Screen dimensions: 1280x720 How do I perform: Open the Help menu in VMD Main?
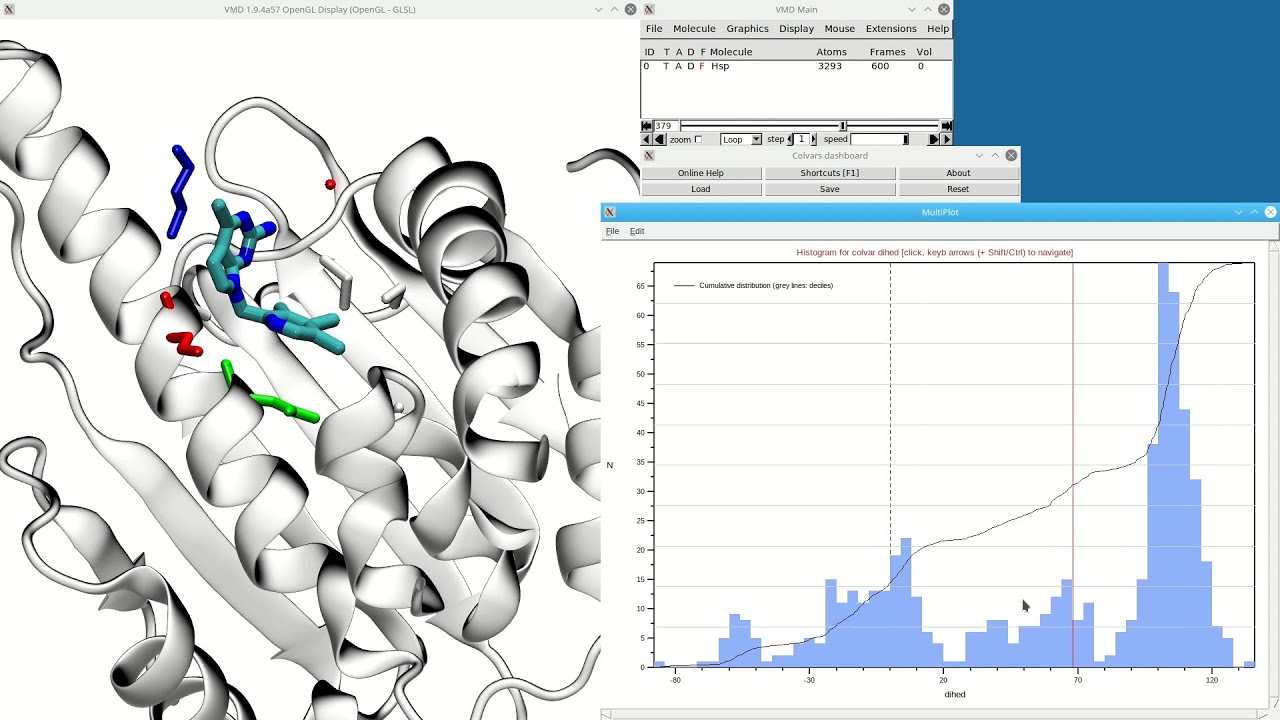937,28
